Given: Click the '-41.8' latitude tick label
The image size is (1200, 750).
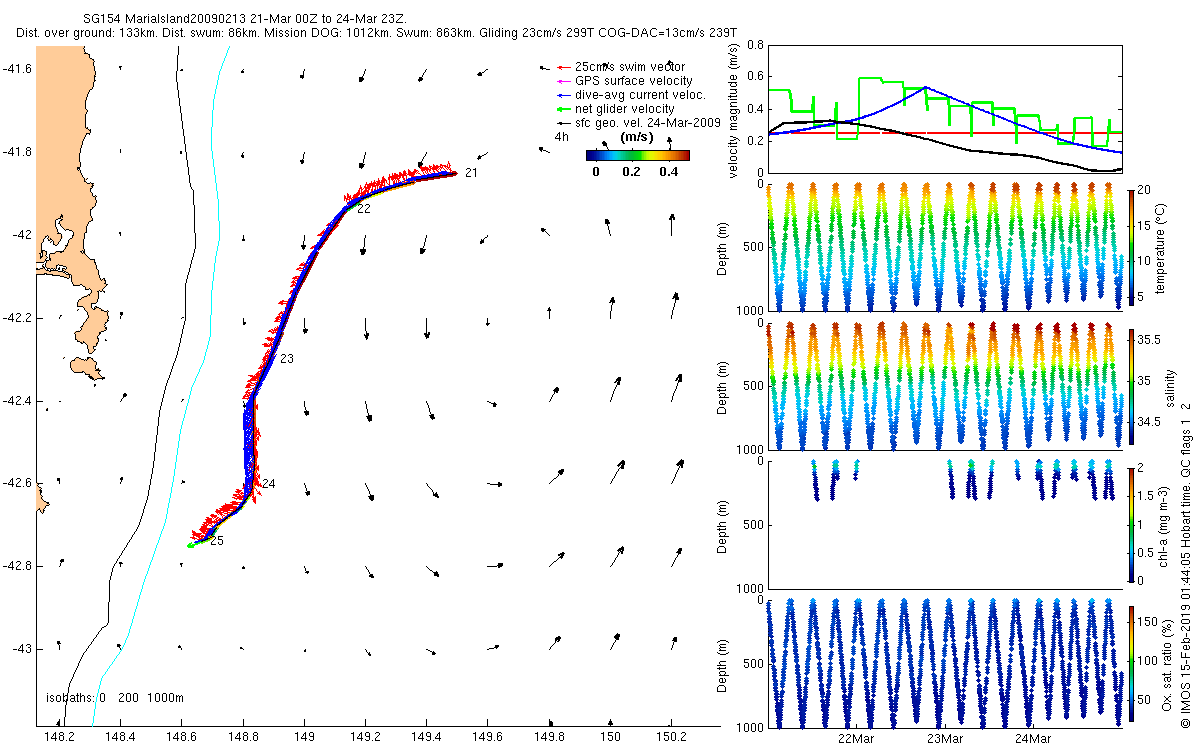Looking at the screenshot, I should [17, 152].
